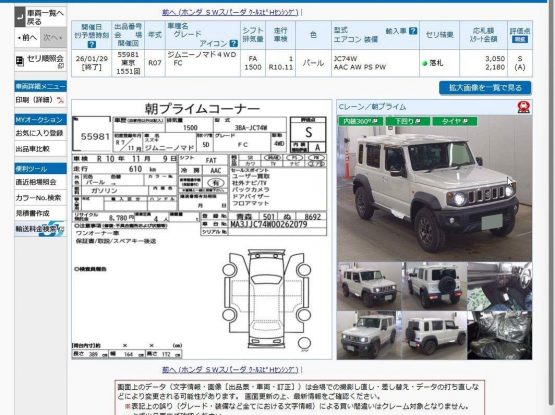This screenshot has width=555, height=415.
Task: Open the 内装360° interior view
Action: point(360,121)
